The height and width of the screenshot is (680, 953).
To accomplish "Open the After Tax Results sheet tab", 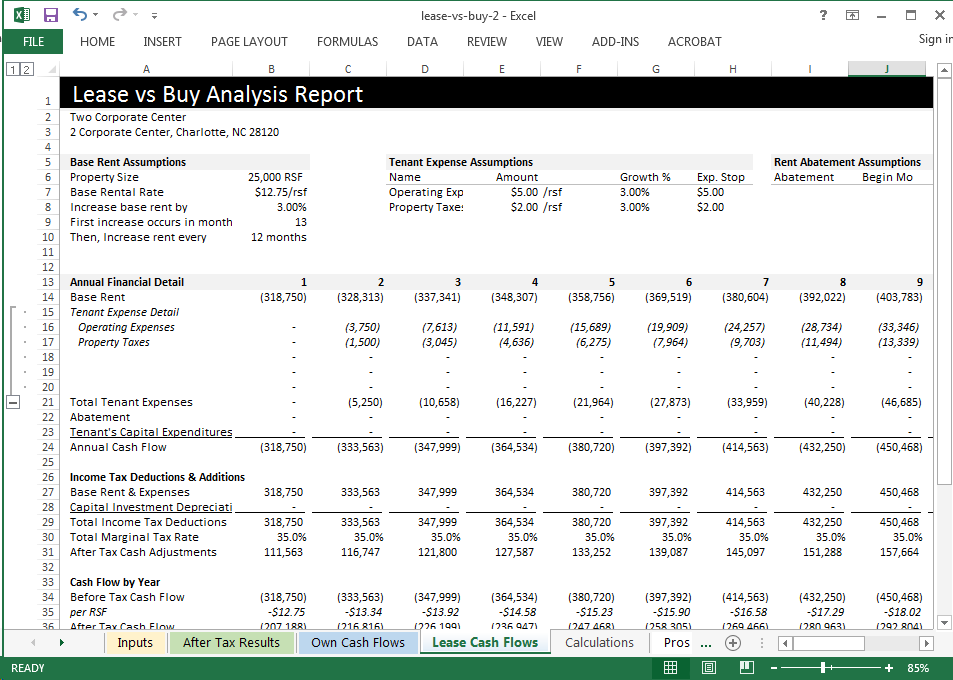I will 231,642.
